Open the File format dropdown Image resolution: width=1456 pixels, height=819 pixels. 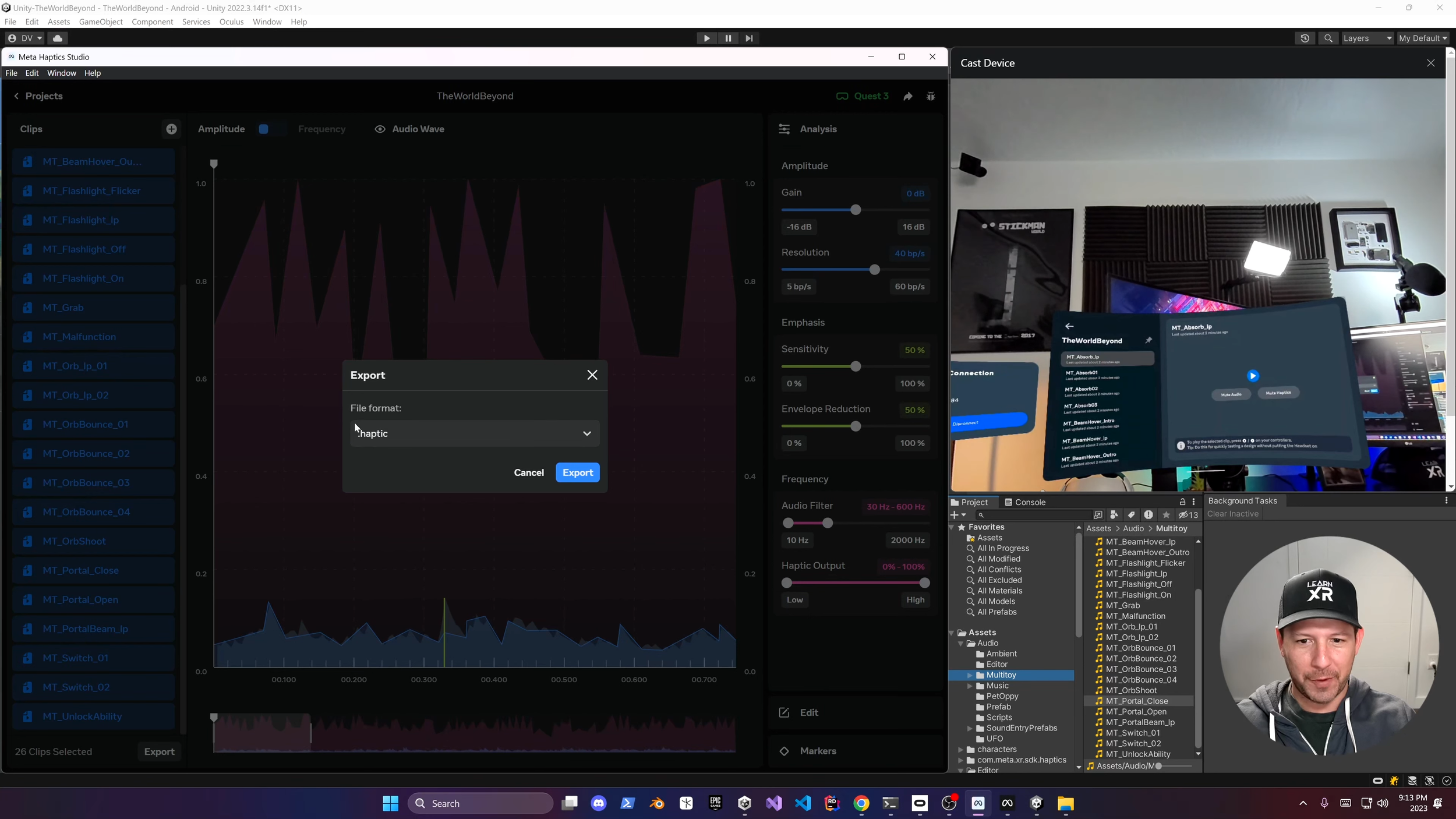pos(475,433)
